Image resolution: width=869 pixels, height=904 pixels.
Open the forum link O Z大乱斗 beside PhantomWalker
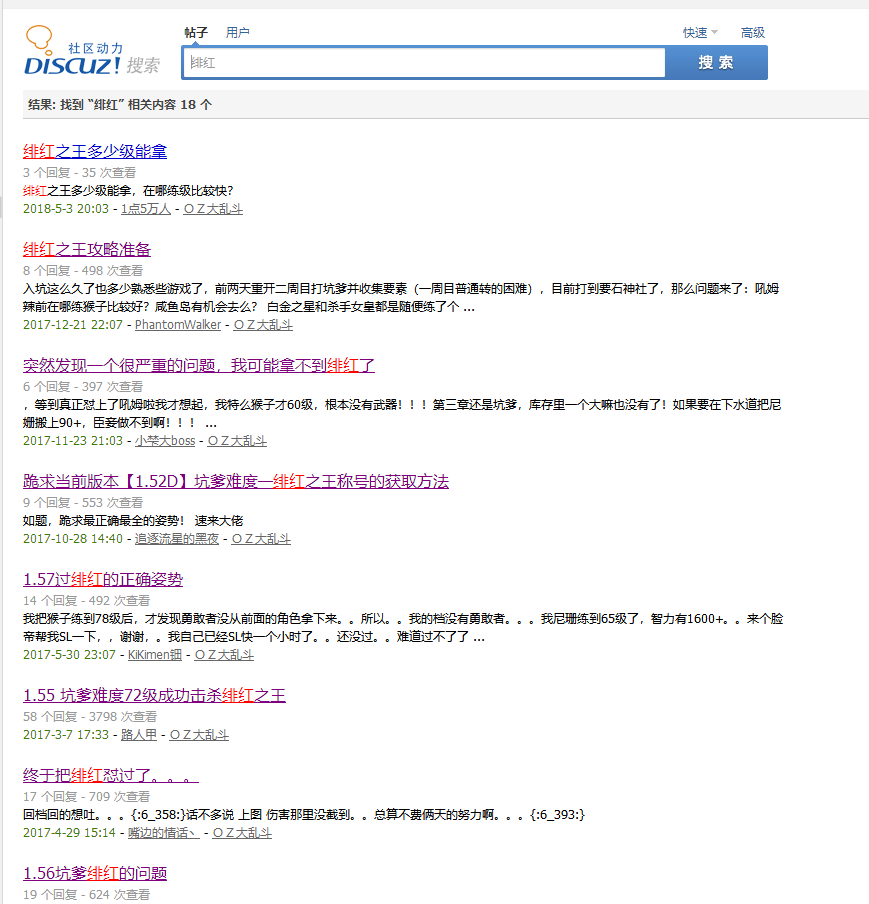(263, 325)
